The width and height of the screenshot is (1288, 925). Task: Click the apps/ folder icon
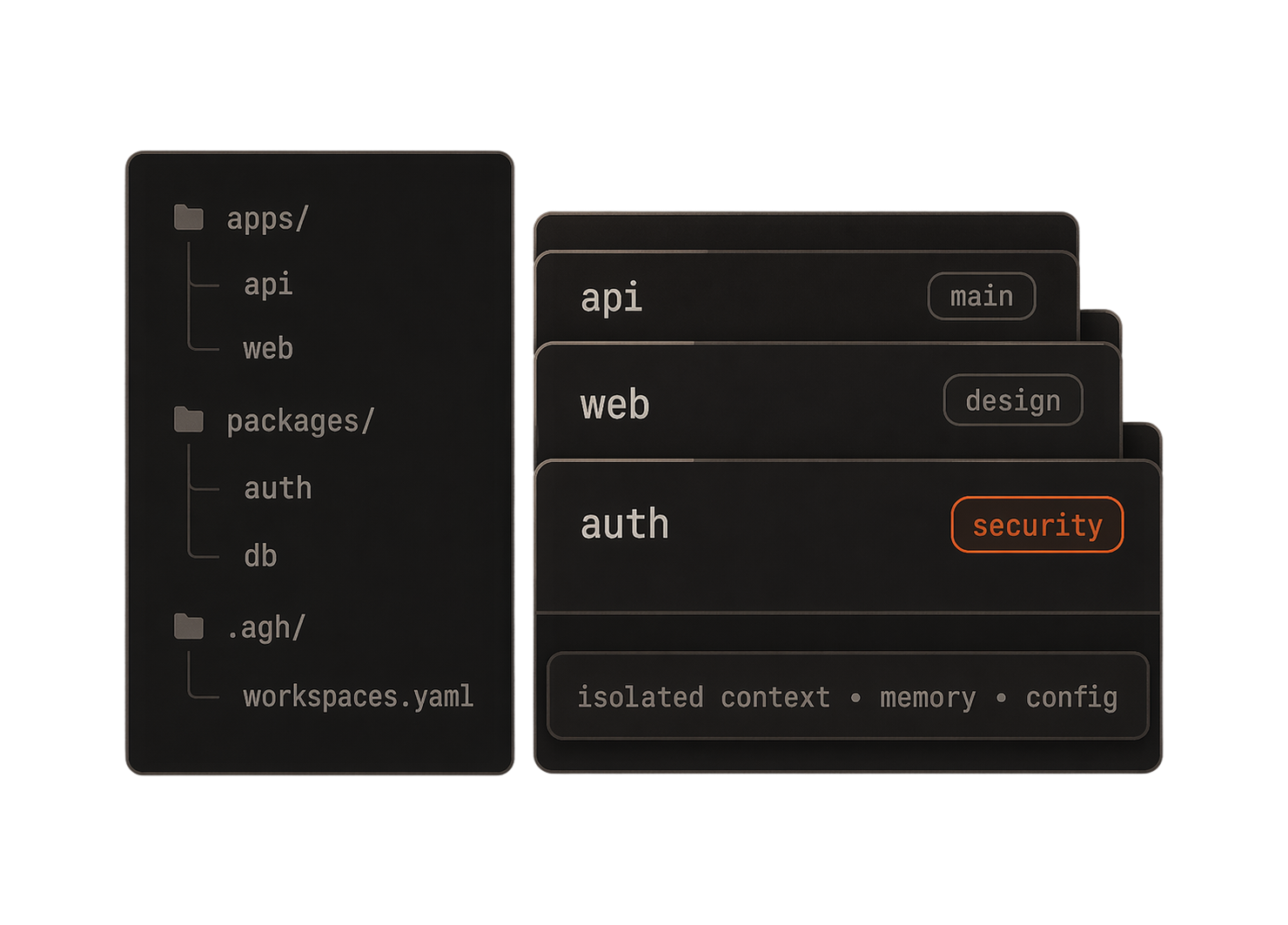point(189,218)
